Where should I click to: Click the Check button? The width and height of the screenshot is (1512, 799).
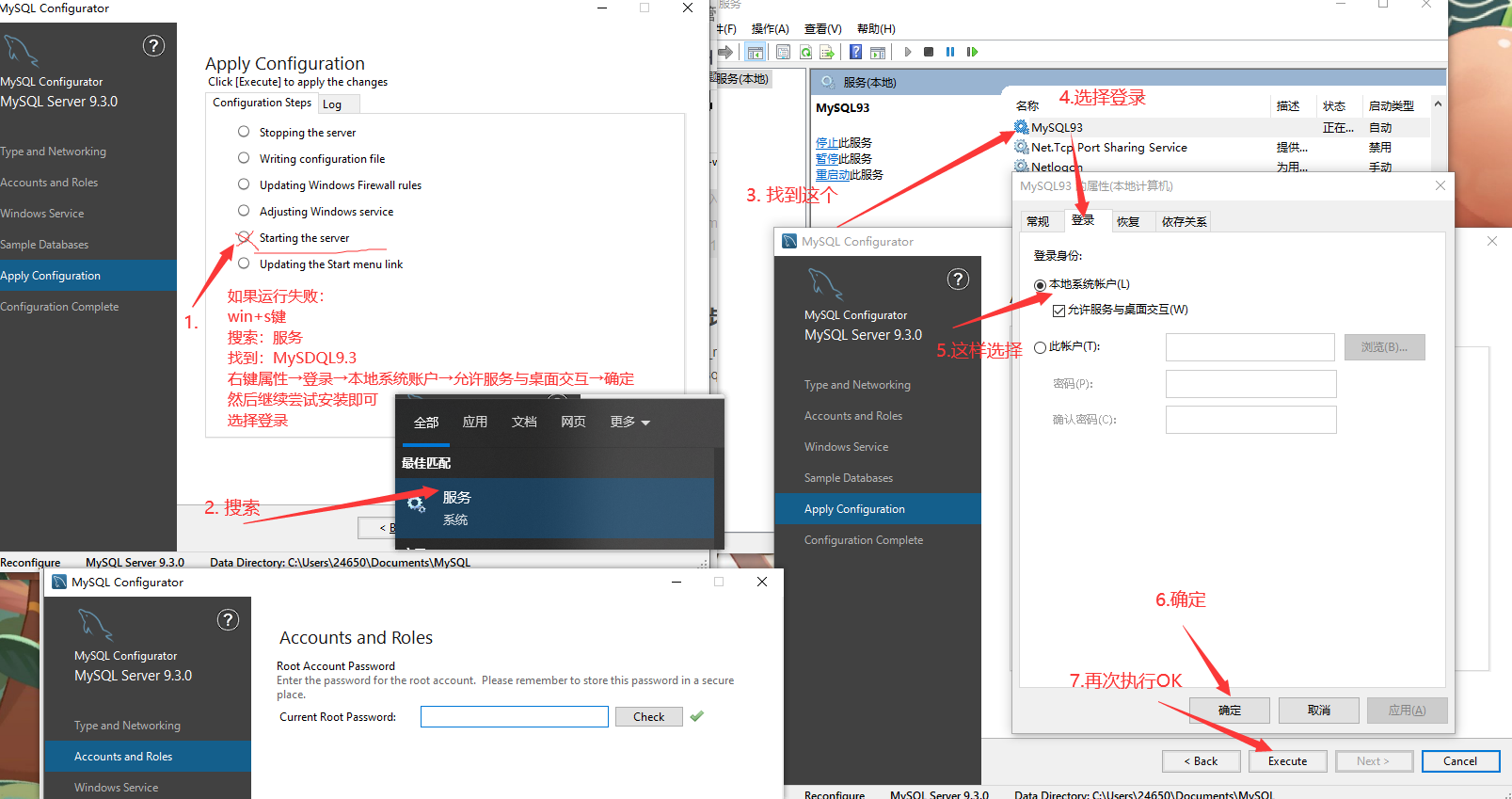(648, 717)
